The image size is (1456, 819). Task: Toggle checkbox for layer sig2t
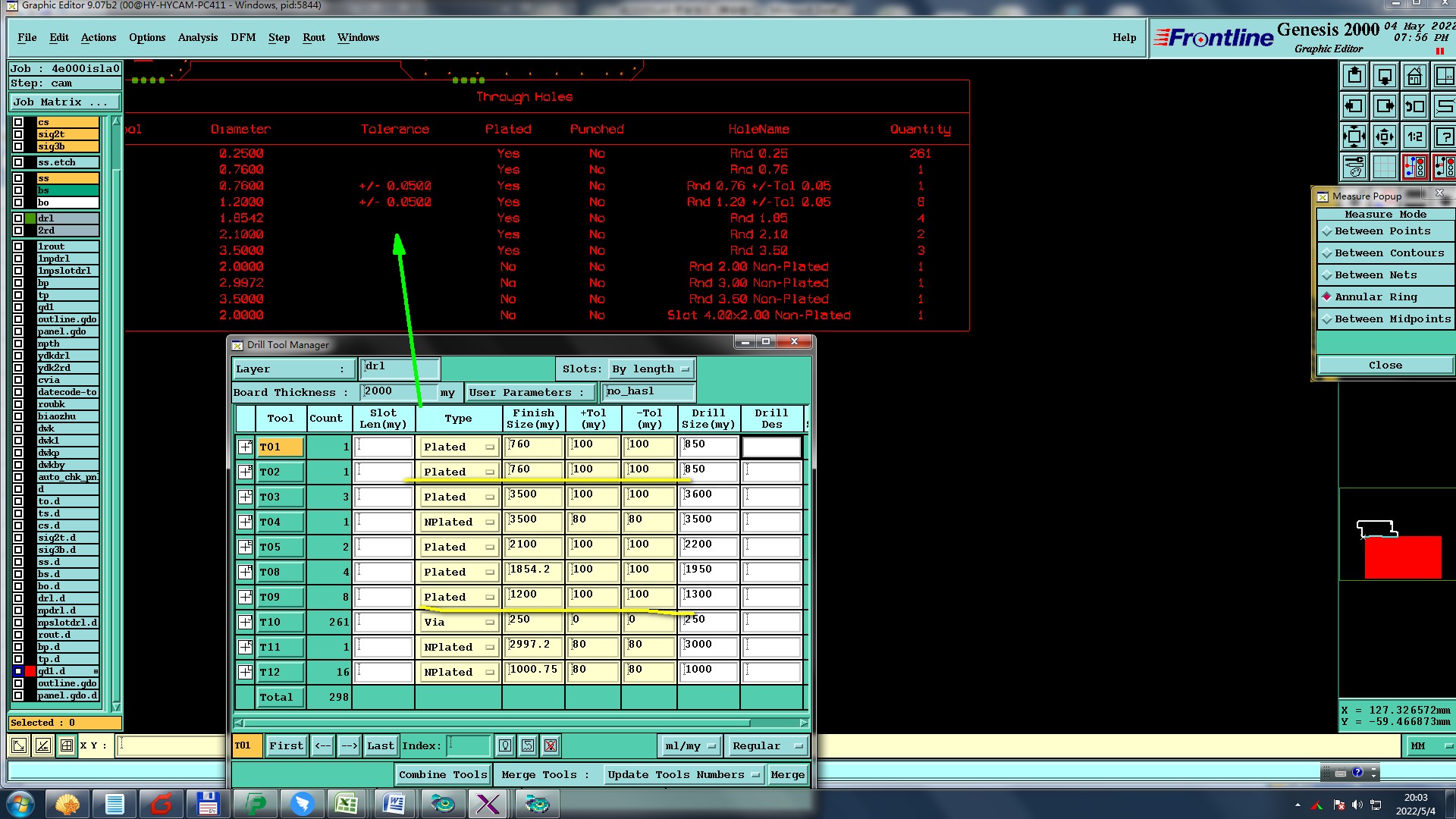tap(18, 134)
